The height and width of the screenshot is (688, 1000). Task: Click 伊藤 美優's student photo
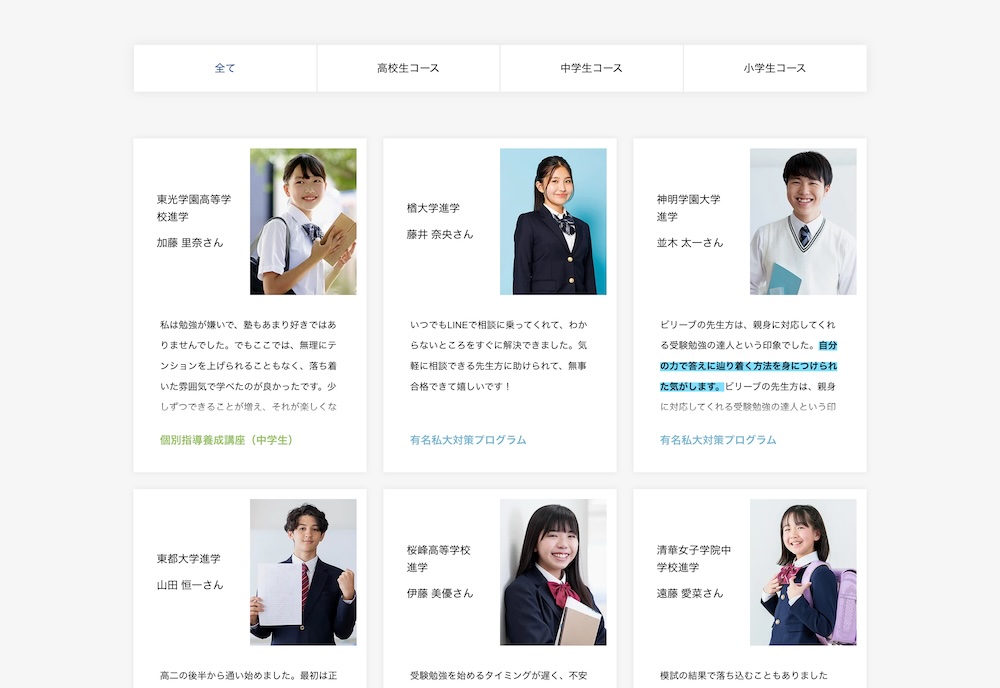(x=553, y=572)
